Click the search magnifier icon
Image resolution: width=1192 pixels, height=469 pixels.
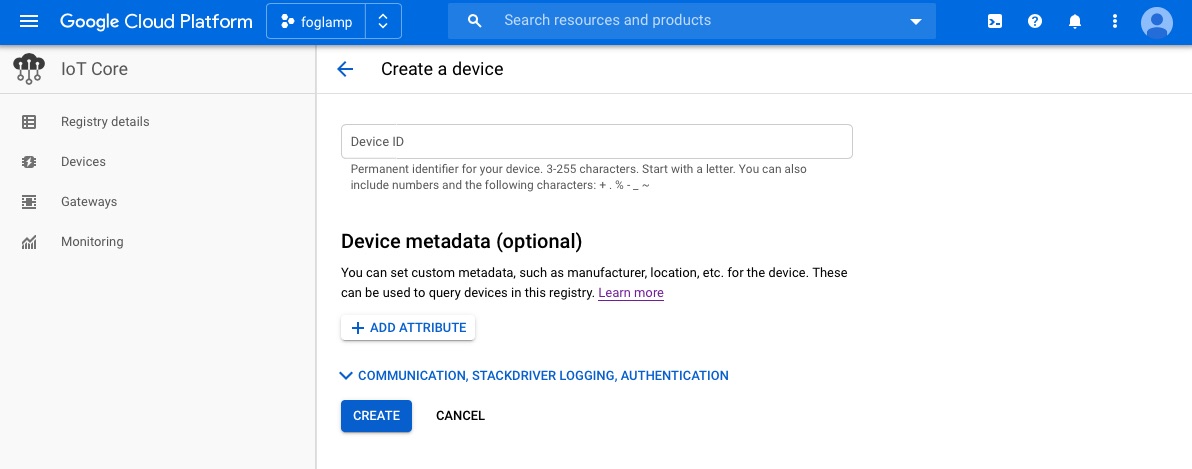[x=474, y=21]
